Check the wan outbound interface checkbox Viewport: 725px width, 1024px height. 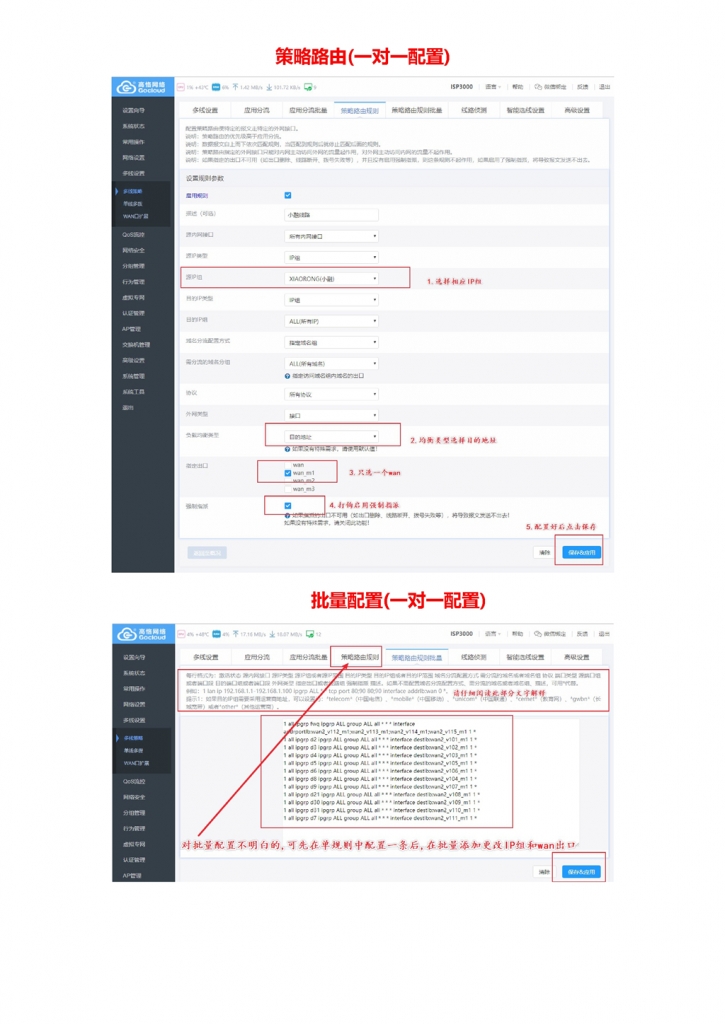click(x=288, y=465)
